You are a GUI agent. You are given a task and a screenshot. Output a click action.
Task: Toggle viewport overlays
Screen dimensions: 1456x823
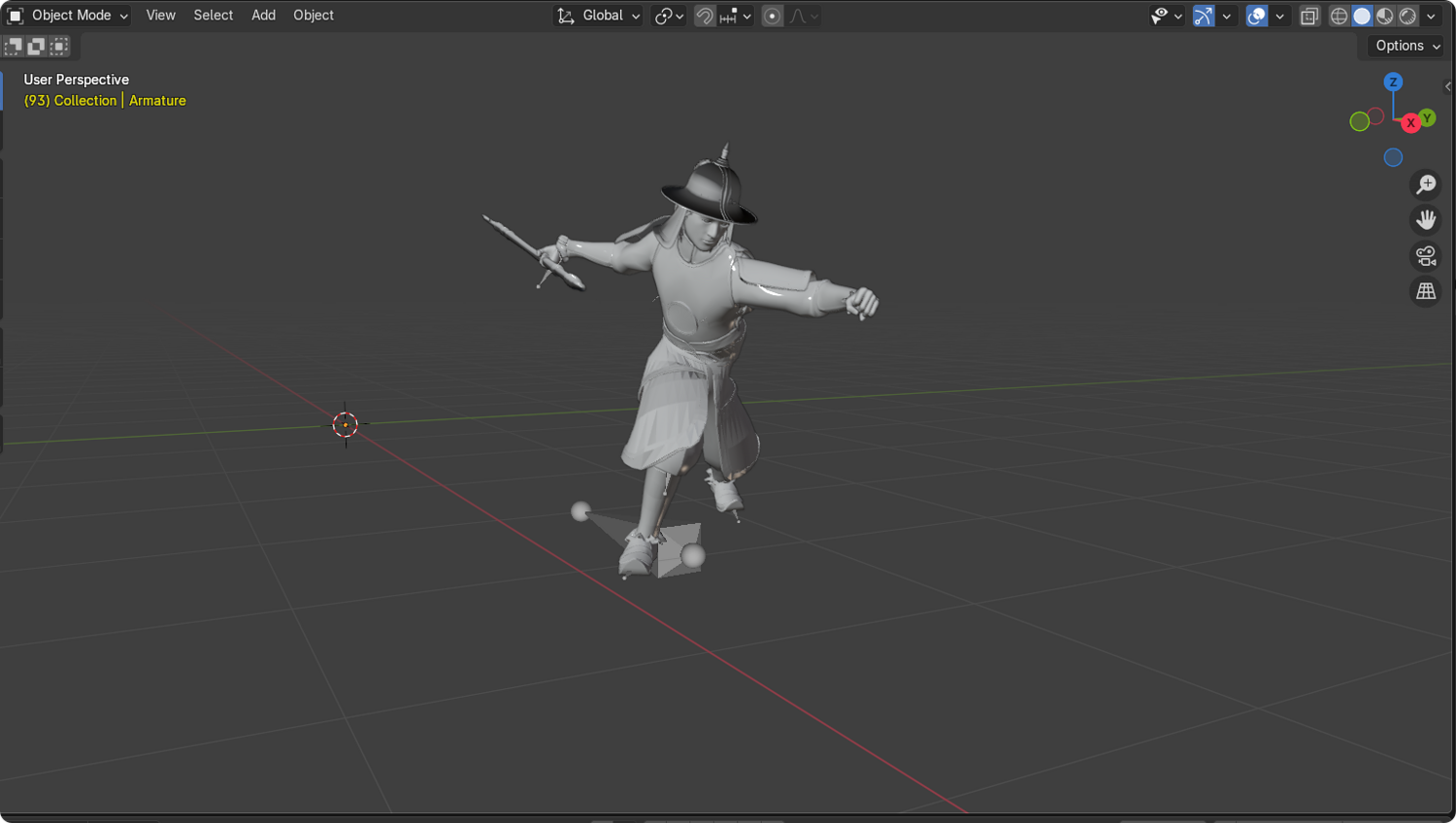[1257, 16]
